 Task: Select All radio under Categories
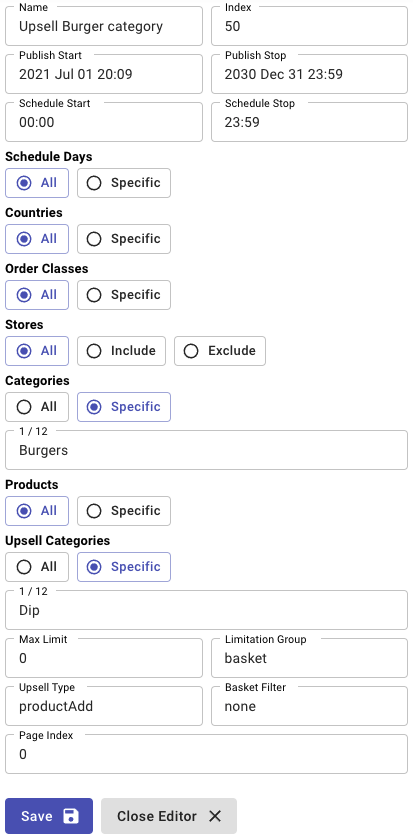(x=37, y=407)
